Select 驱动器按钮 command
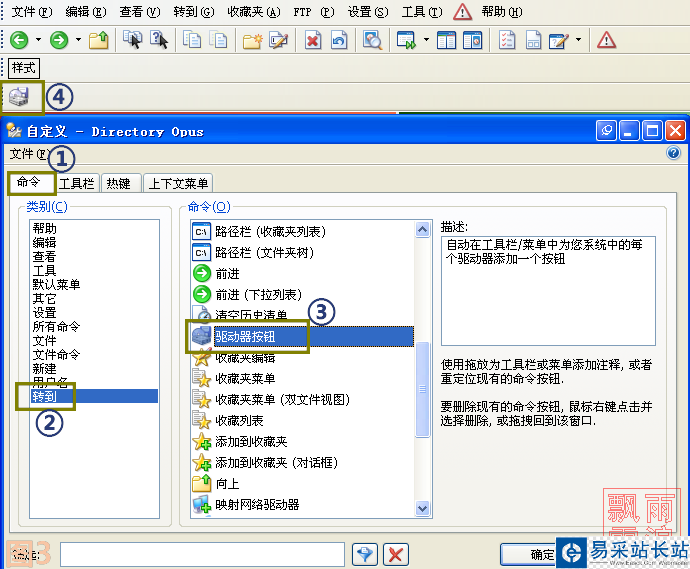Image resolution: width=690 pixels, height=569 pixels. (x=303, y=337)
